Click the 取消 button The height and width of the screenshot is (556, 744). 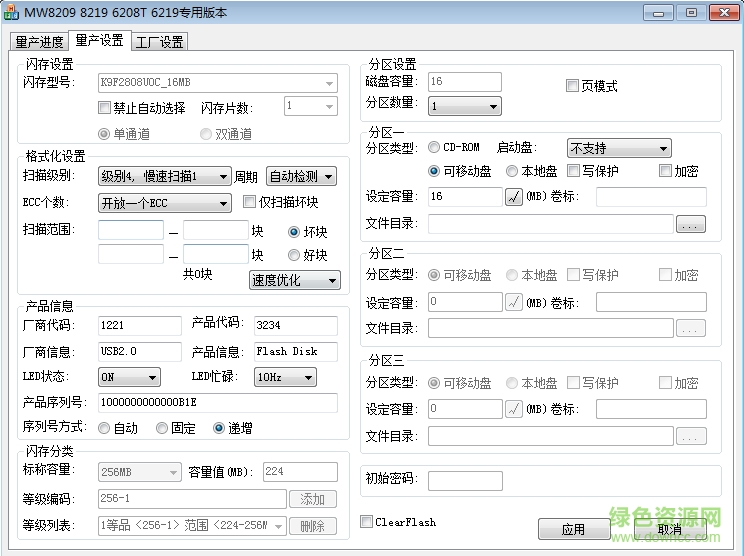click(x=670, y=529)
